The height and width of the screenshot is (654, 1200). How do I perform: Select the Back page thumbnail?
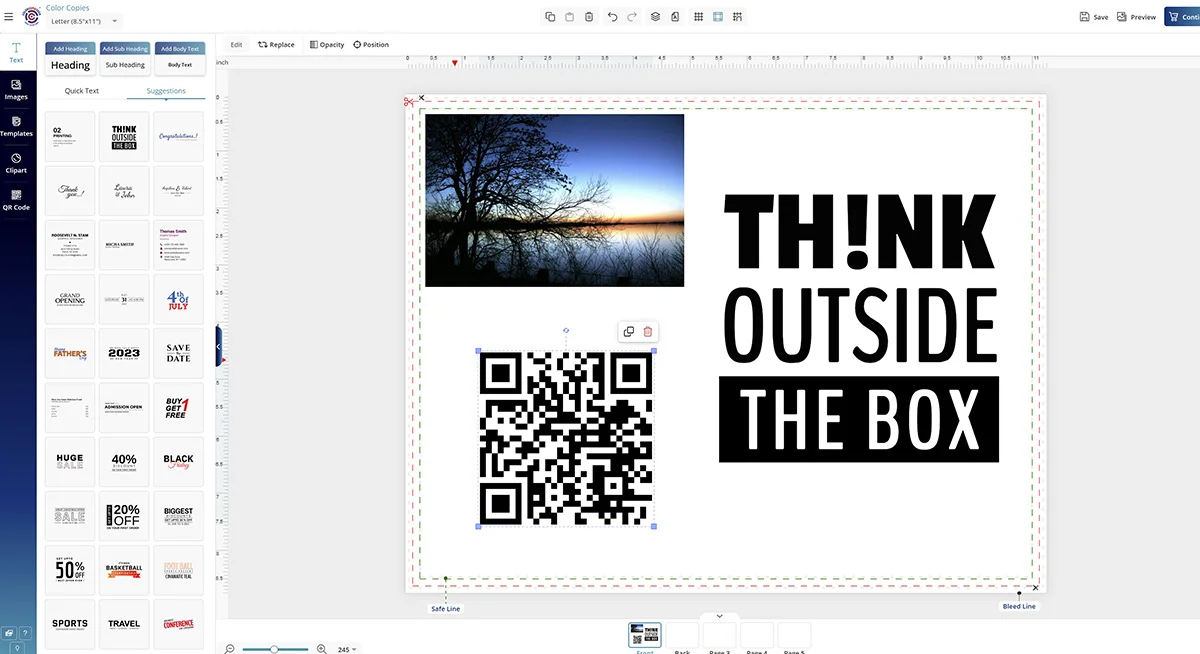(682, 636)
